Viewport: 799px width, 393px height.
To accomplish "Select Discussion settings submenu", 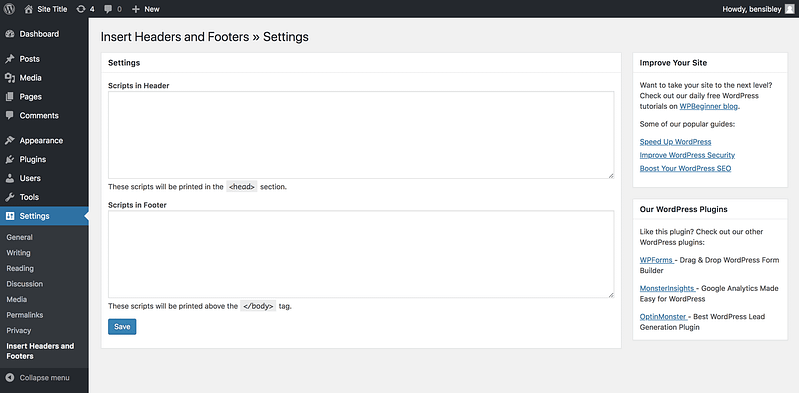I will (x=24, y=284).
